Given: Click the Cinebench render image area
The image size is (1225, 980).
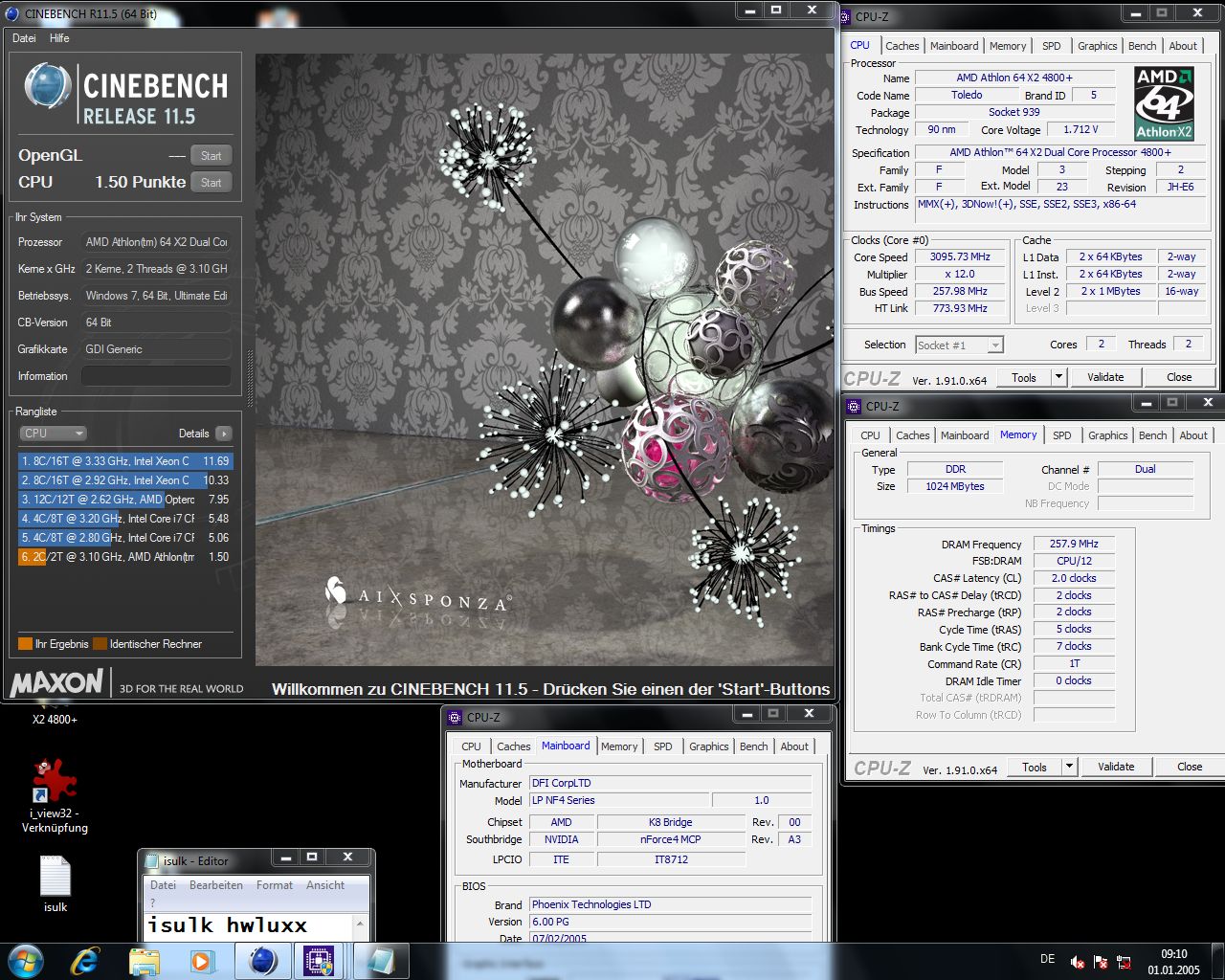Looking at the screenshot, I should tap(544, 359).
